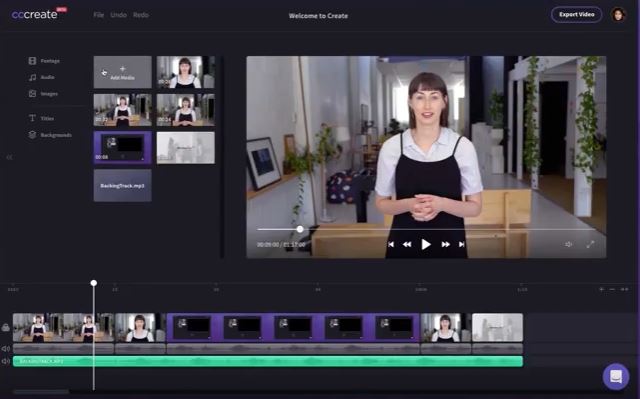Select the white title image thumbnail in library
Viewport: 640px width, 399px height.
click(x=186, y=147)
